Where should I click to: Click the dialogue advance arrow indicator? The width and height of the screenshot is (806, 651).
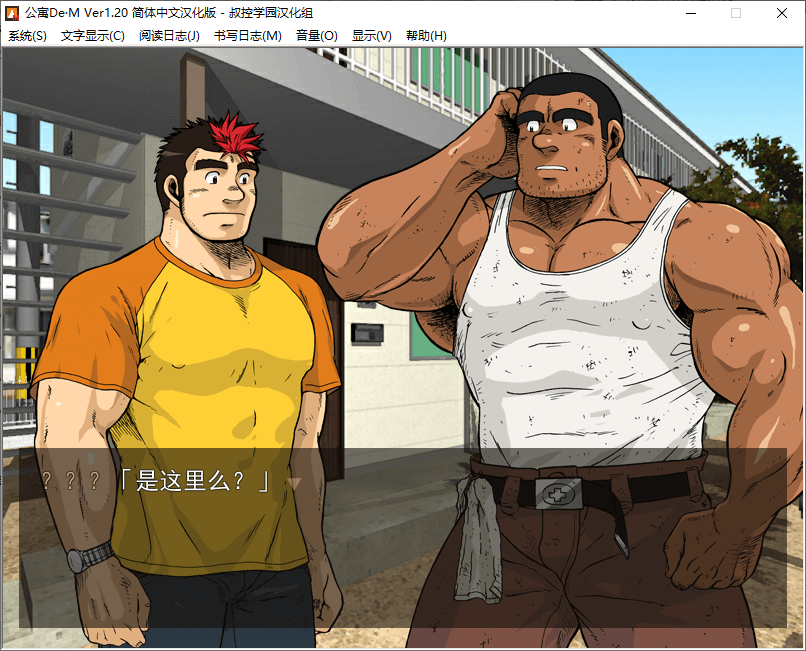pos(294,483)
